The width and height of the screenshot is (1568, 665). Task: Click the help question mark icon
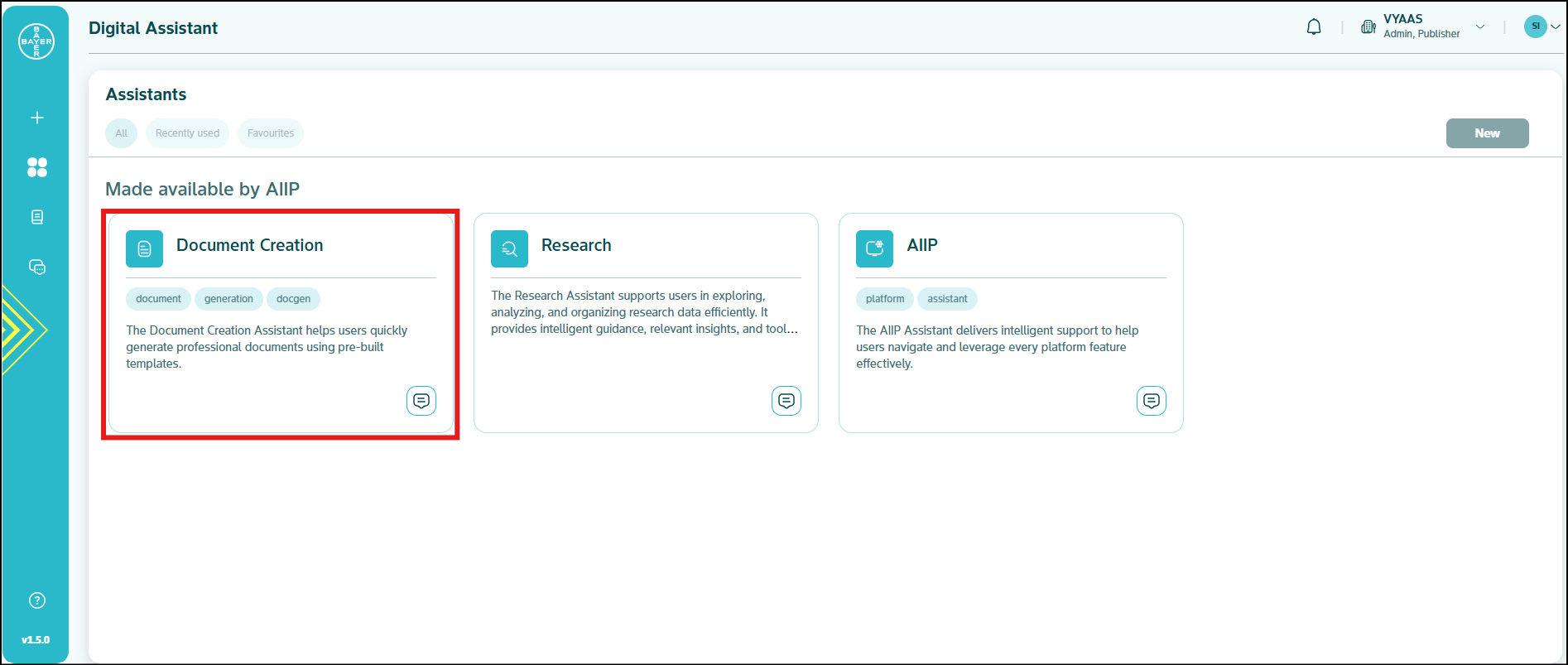click(x=36, y=600)
